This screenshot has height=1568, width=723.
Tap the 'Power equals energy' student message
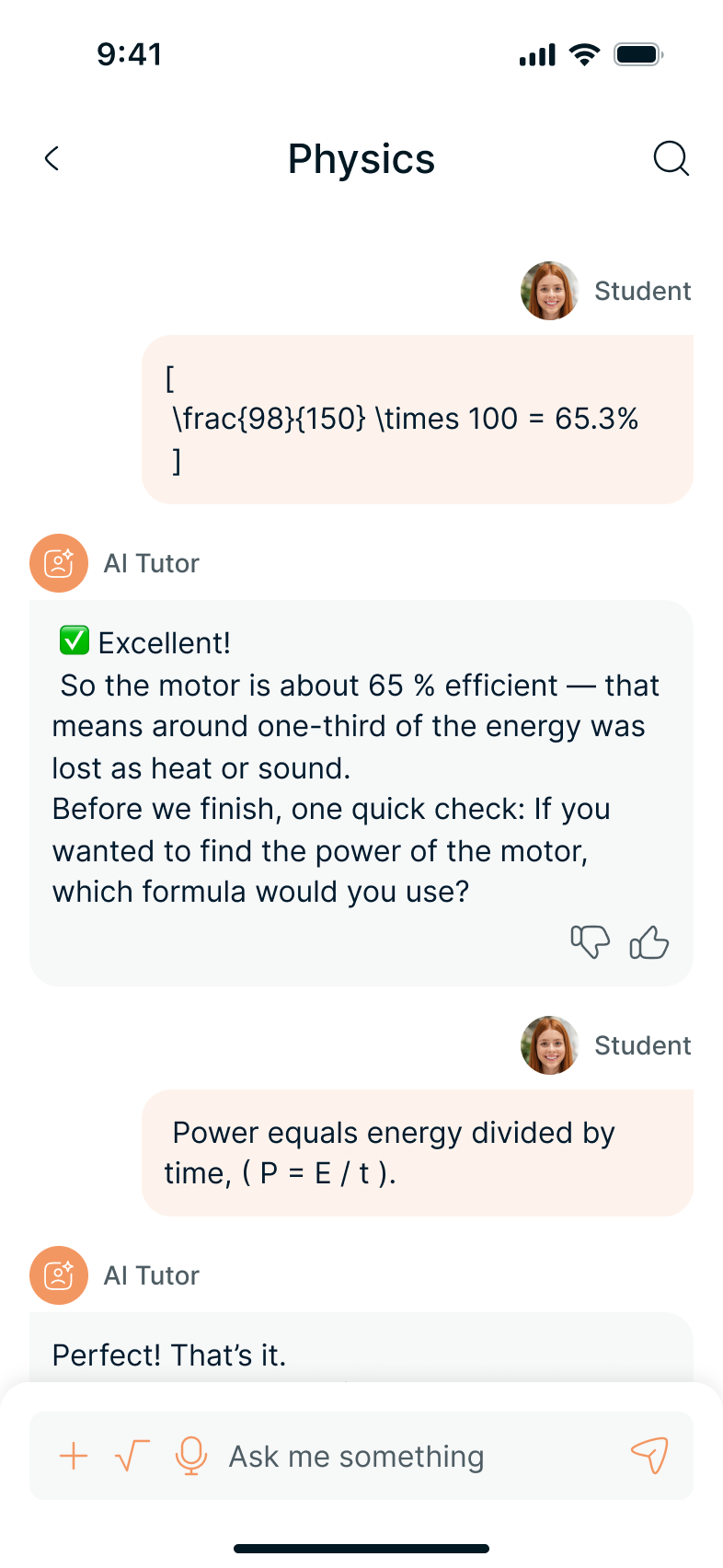pos(417,1153)
